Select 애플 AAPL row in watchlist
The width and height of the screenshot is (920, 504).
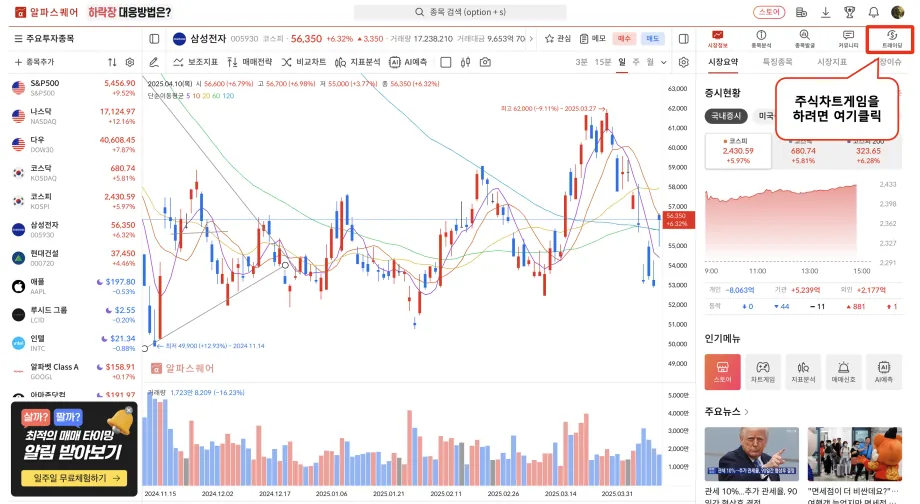click(74, 286)
